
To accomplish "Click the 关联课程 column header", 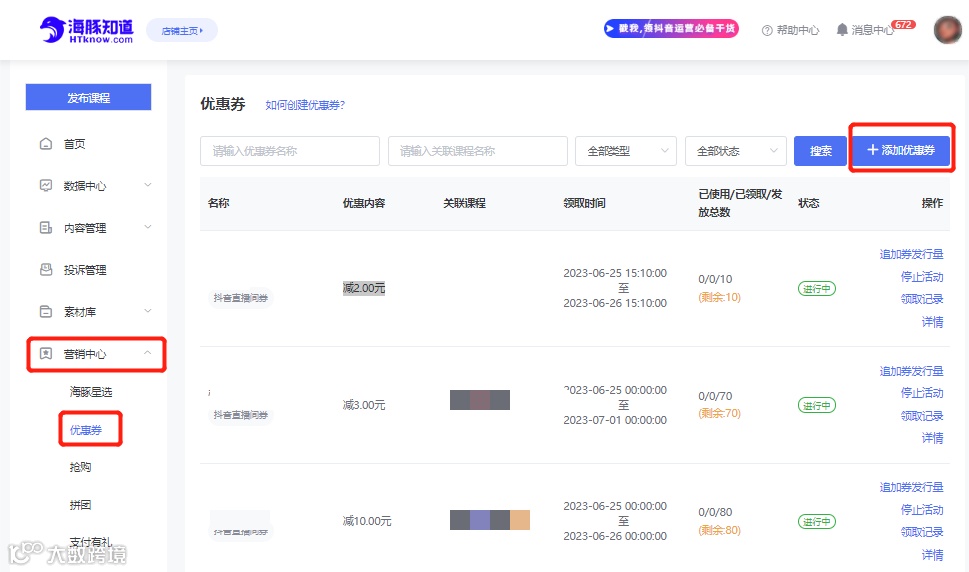I will coord(464,203).
